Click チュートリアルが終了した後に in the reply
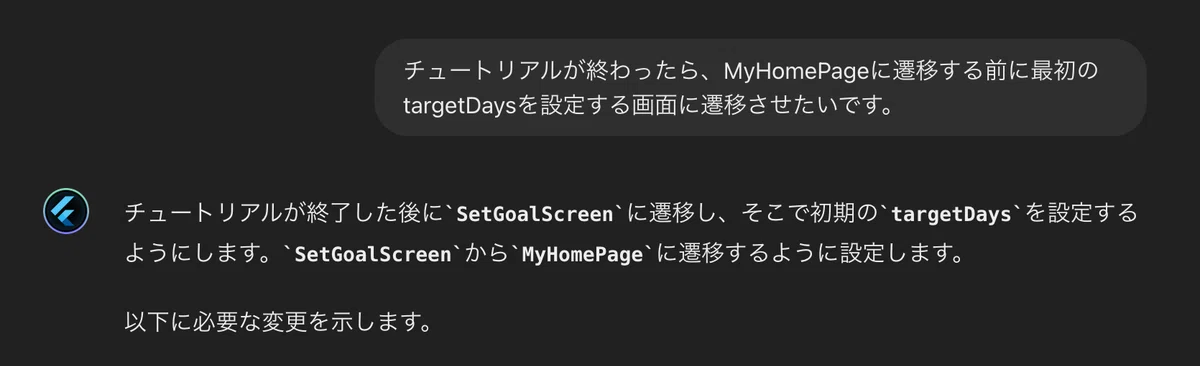This screenshot has height=366, width=1200. pyautogui.click(x=284, y=214)
